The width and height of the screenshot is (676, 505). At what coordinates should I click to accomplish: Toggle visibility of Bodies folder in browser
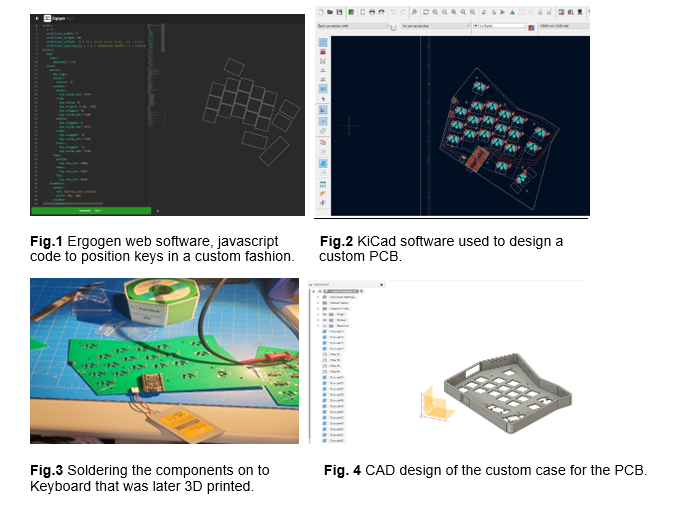(325, 318)
